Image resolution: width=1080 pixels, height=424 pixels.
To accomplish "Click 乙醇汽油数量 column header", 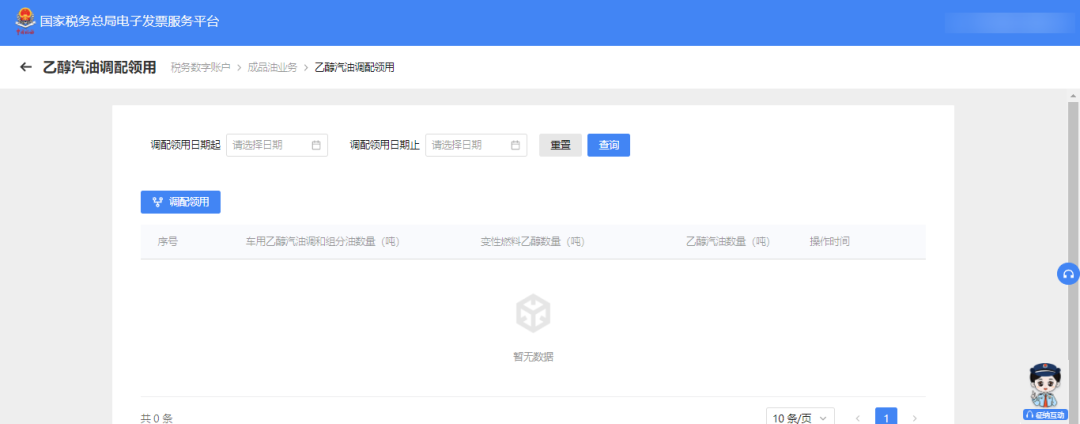I will coord(727,242).
